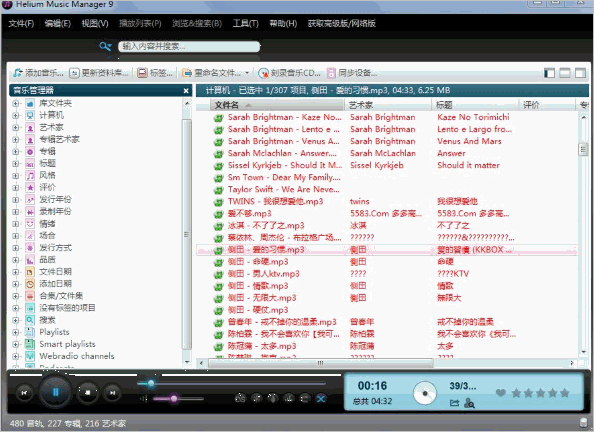This screenshot has width=594, height=432.
Task: Click the first round player option icon
Action: [x=241, y=398]
